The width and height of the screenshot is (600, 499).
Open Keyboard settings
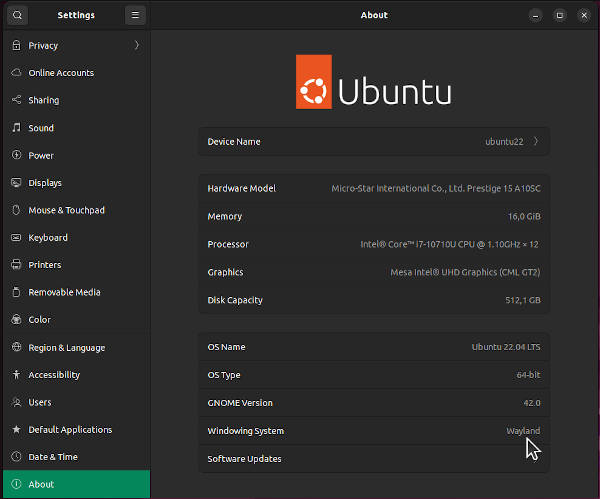click(77, 238)
